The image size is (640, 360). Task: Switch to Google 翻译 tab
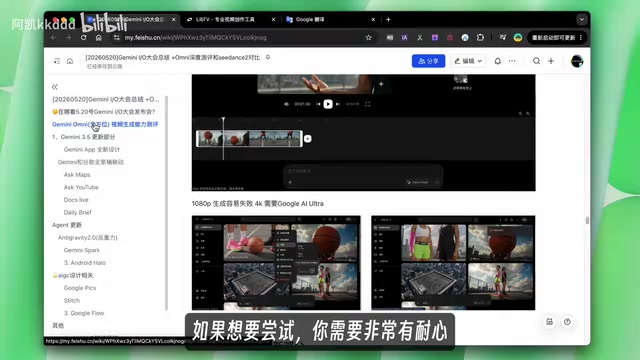[310, 19]
